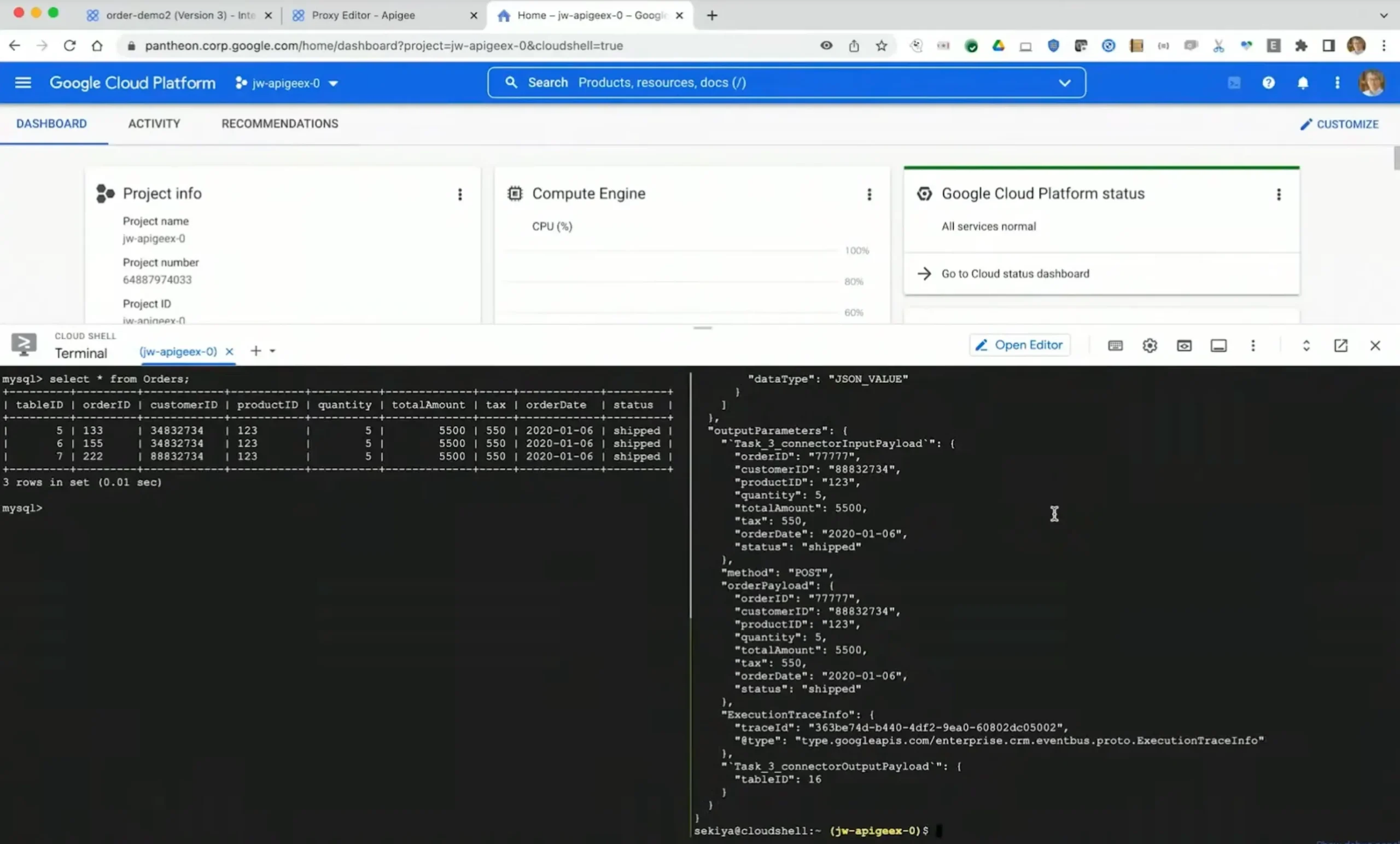Click the project number 64887974033
This screenshot has height=844, width=1400.
pos(157,280)
